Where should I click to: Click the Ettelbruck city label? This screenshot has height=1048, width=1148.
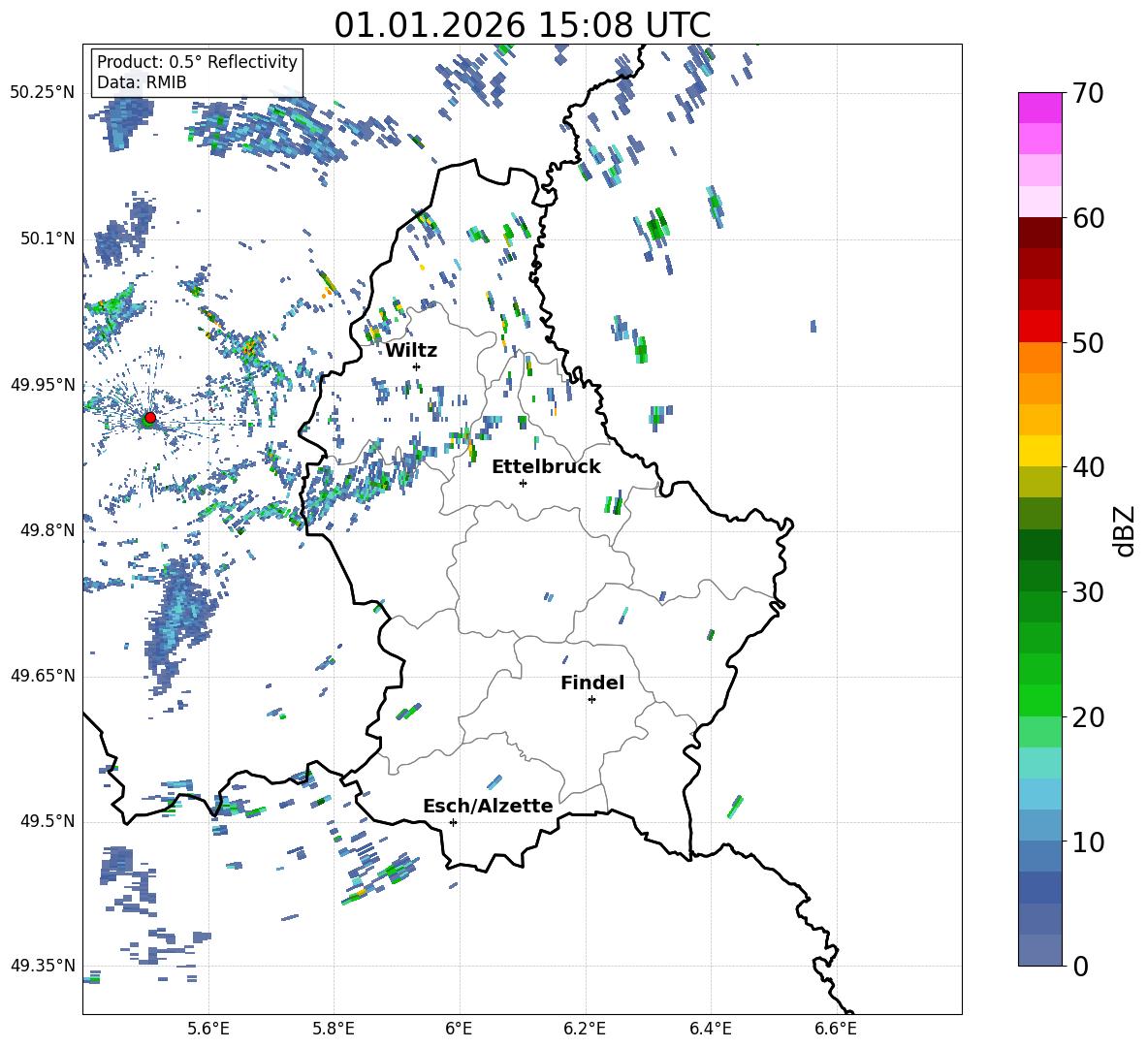(546, 467)
